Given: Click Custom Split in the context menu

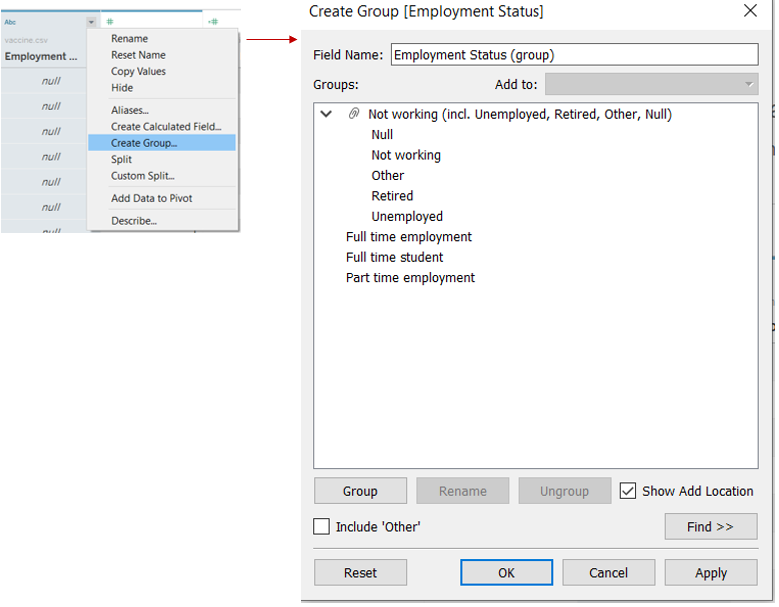Looking at the screenshot, I should click(143, 176).
